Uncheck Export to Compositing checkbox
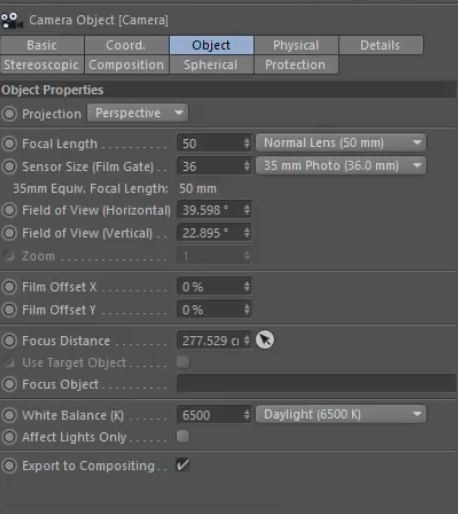Viewport: 458px width, 514px height. 183,465
